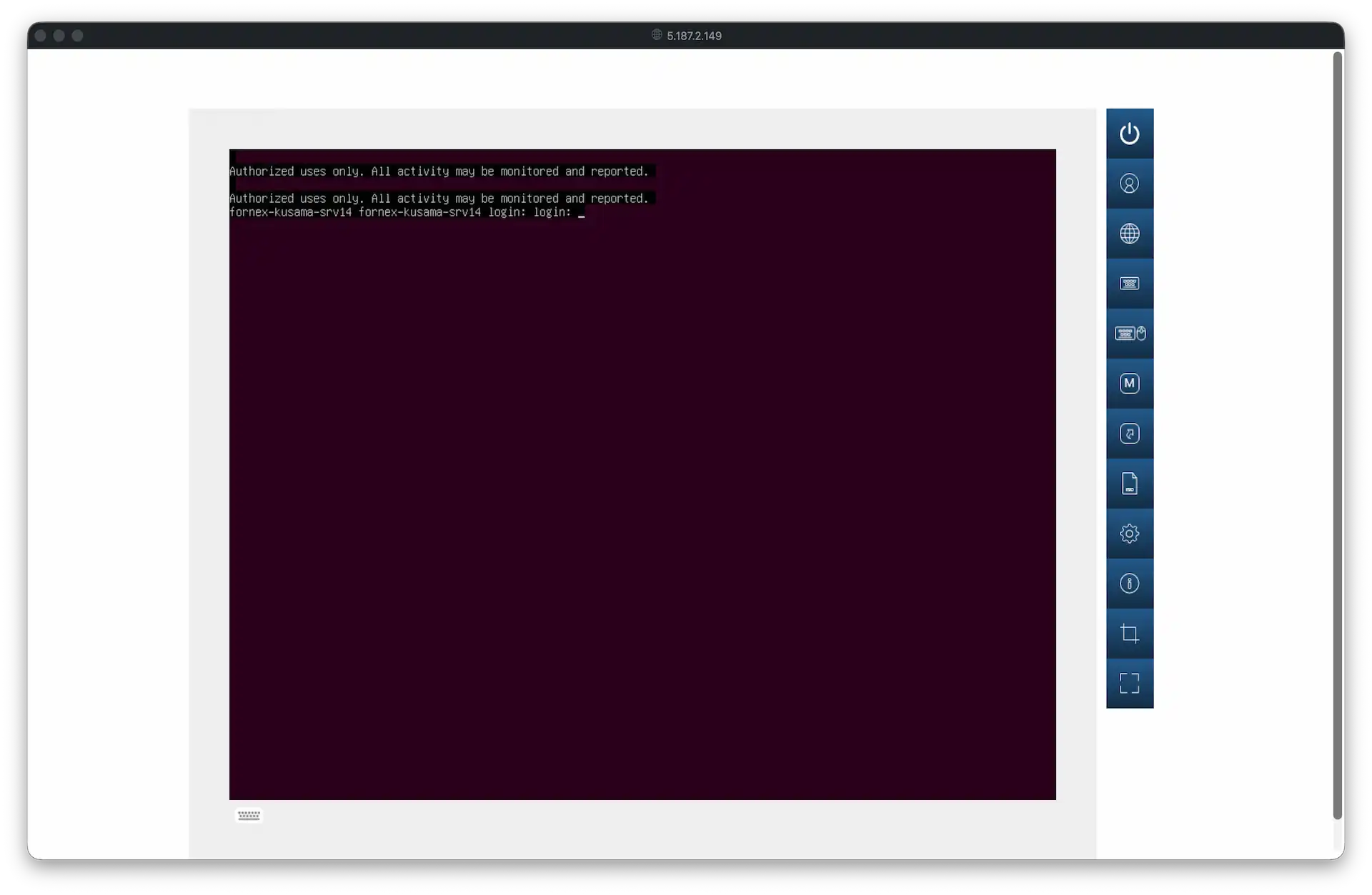The height and width of the screenshot is (895, 1372).
Task: Click the virtual media file icon
Action: click(1129, 484)
